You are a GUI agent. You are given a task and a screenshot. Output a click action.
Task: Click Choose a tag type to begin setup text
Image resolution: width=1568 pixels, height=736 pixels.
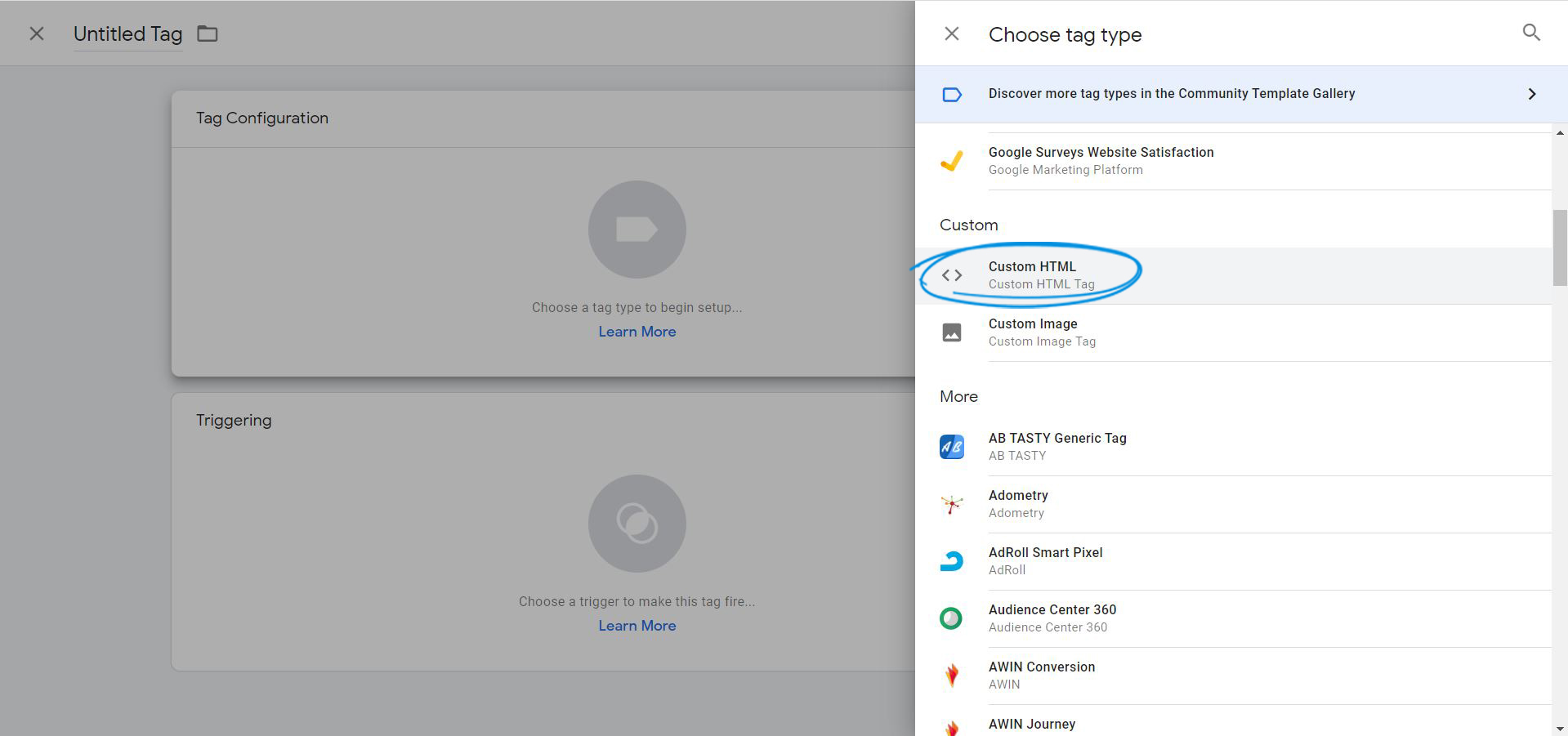pyautogui.click(x=637, y=308)
